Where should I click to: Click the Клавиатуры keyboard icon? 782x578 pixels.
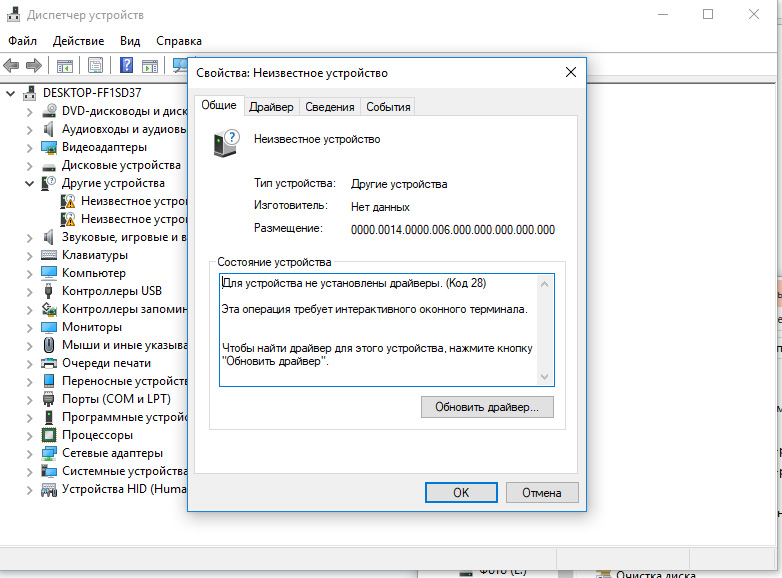[49, 255]
